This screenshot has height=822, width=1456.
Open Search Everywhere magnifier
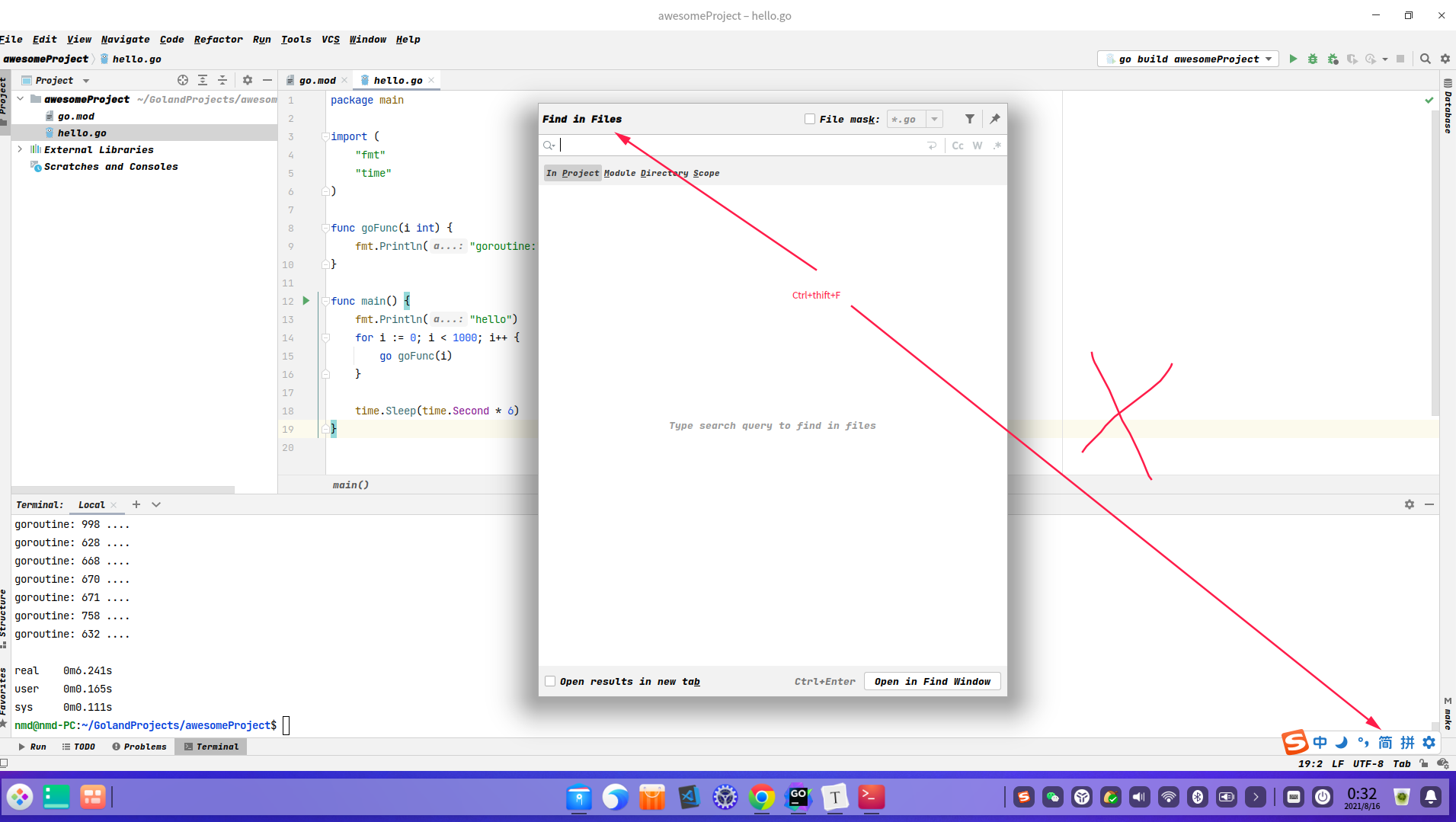[1425, 59]
